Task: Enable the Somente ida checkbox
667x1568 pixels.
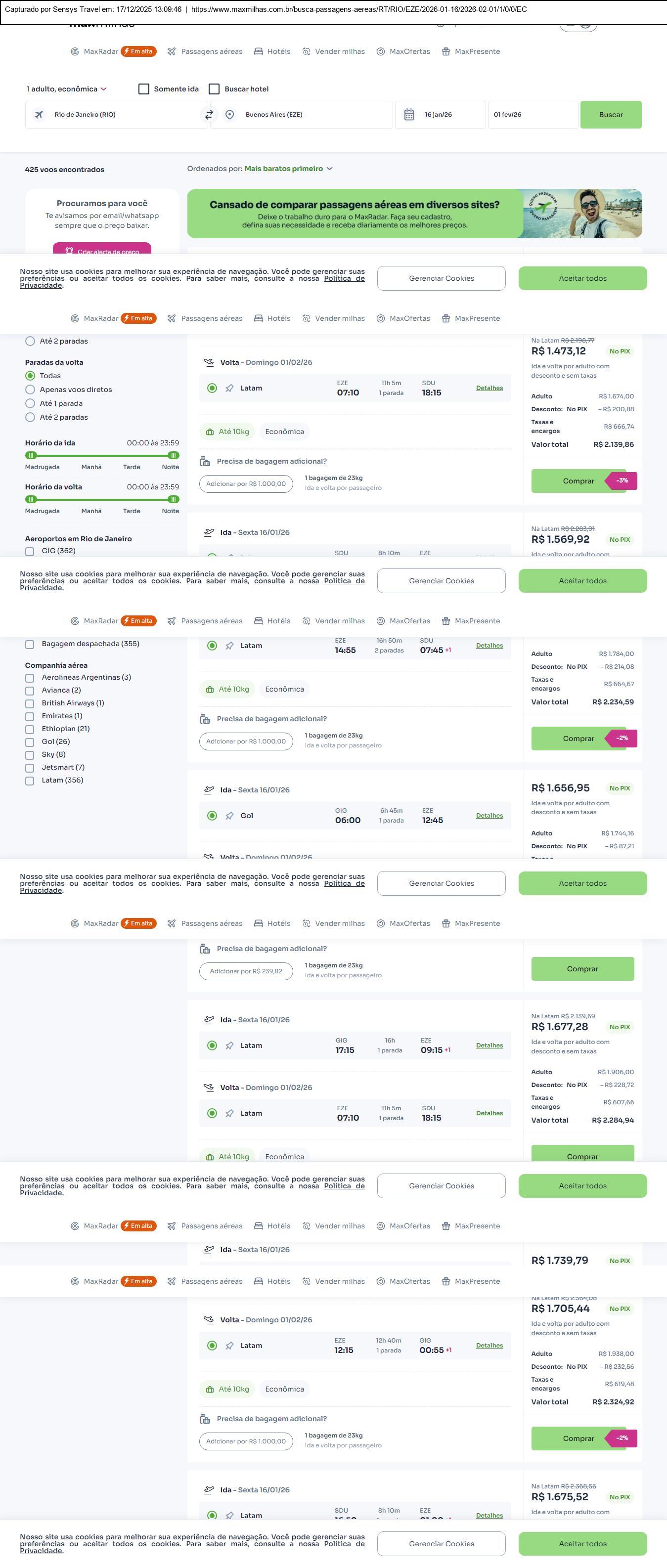Action: 144,89
